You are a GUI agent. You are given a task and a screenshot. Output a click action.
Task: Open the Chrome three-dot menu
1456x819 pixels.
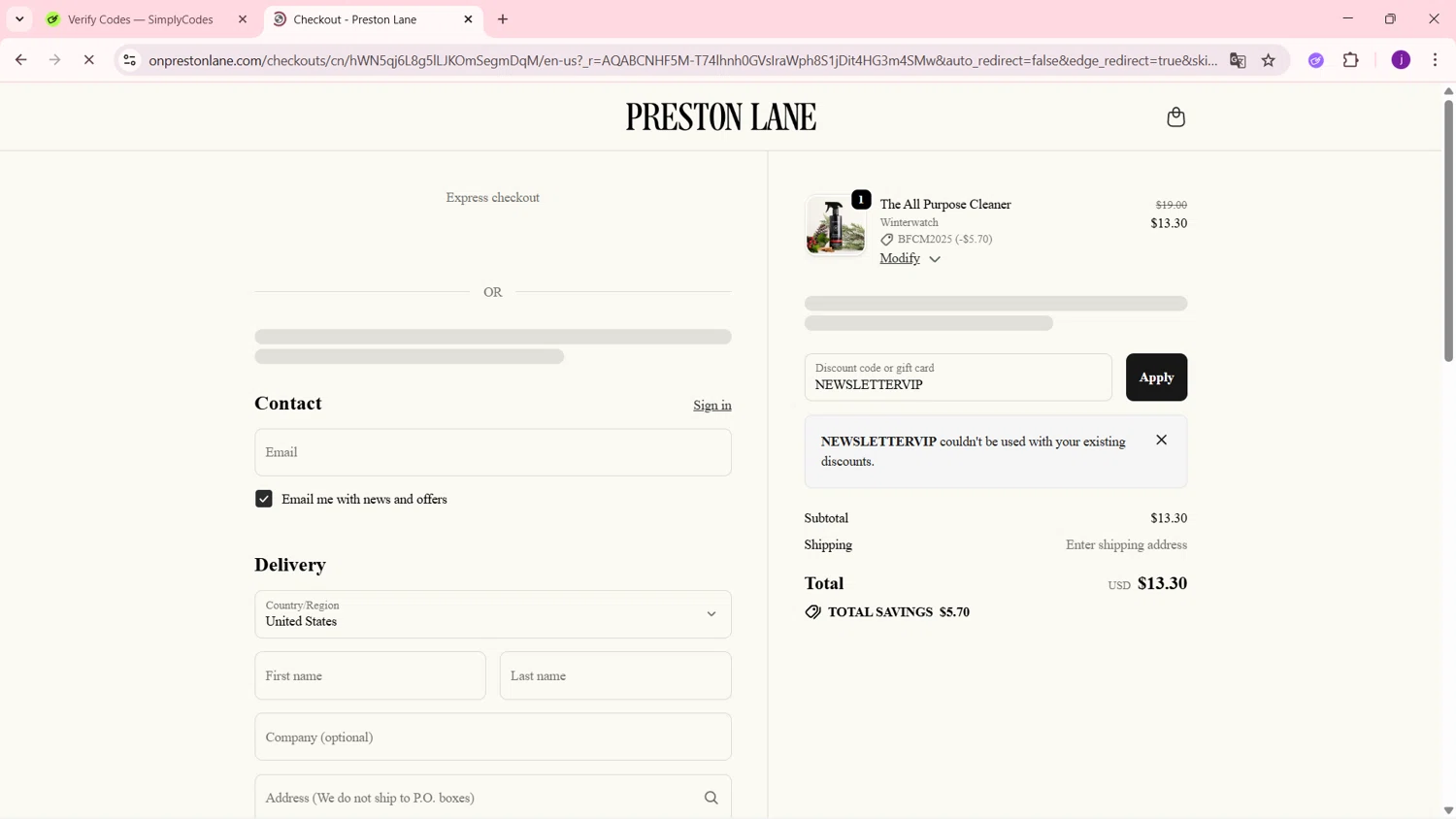[1436, 60]
